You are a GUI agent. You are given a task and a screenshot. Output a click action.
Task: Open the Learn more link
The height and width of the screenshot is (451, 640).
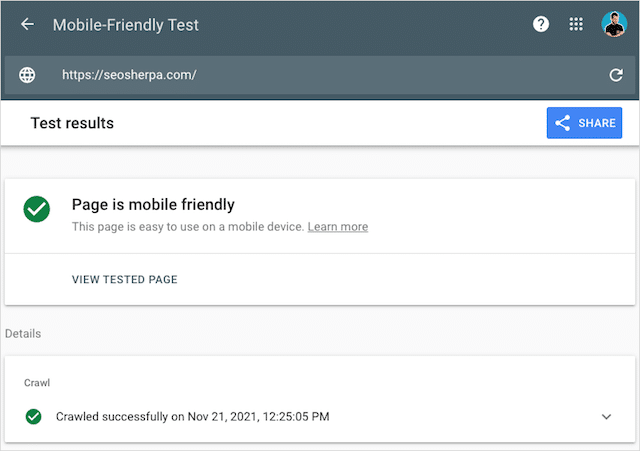click(337, 227)
